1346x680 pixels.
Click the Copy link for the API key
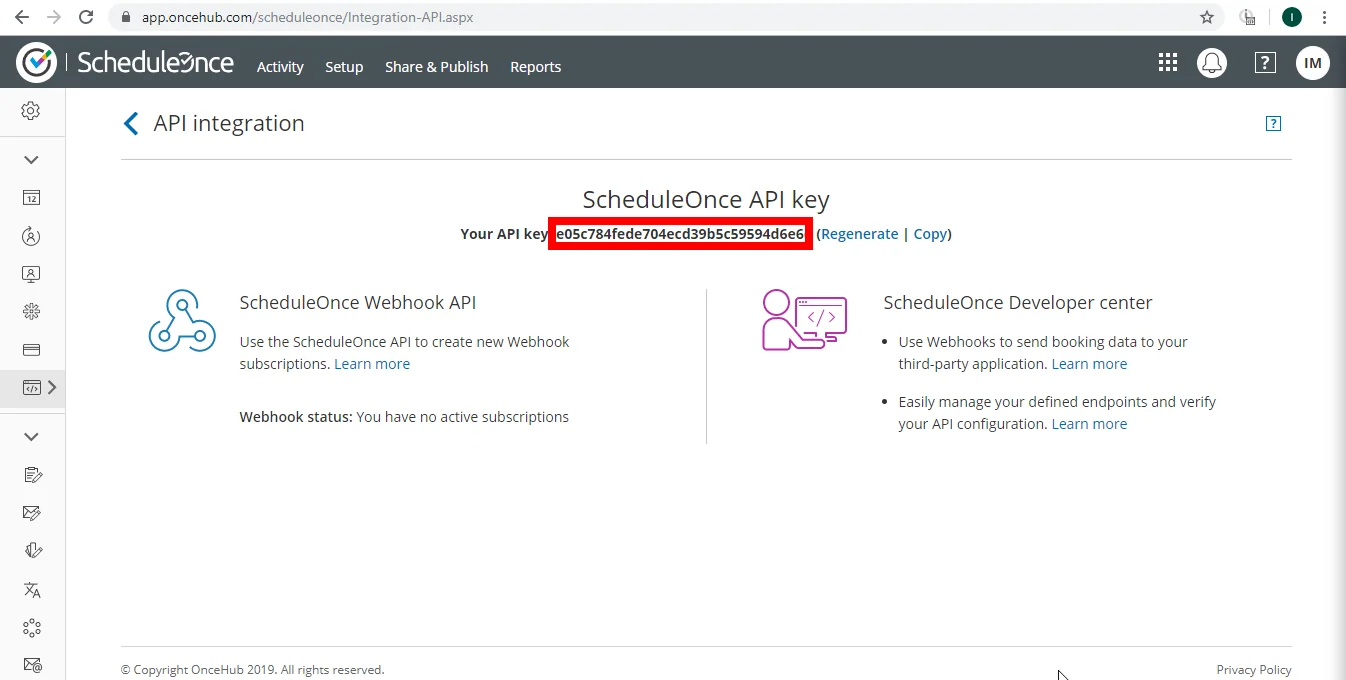click(x=930, y=234)
